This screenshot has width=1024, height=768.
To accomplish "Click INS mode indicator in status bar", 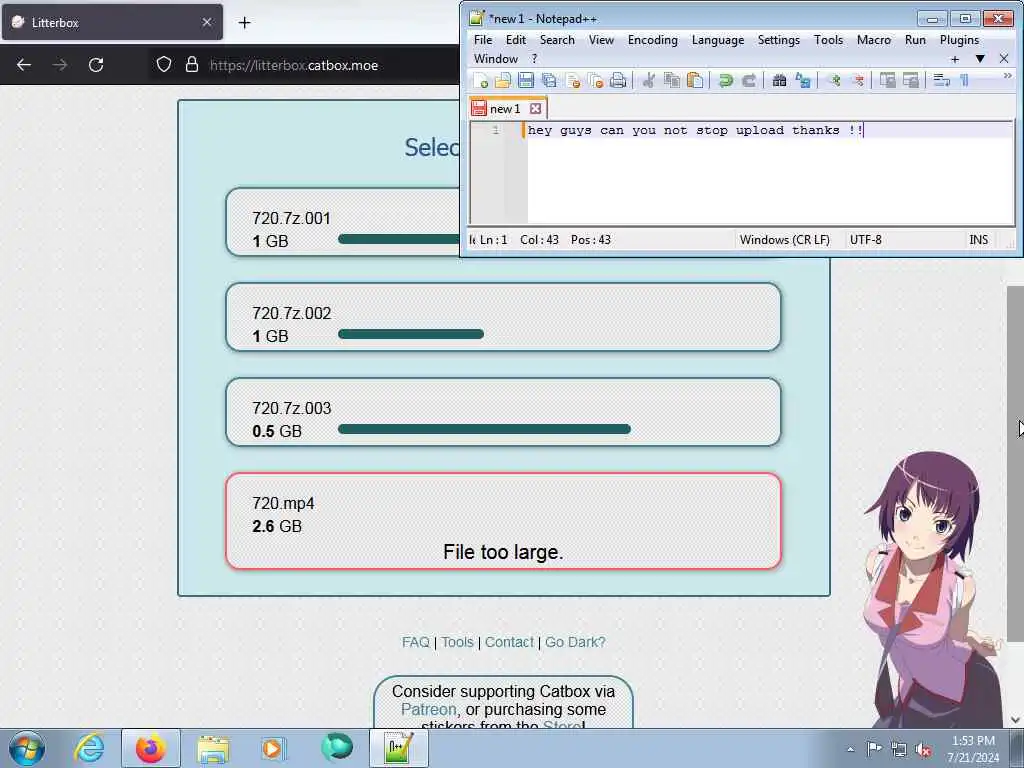I will 978,240.
